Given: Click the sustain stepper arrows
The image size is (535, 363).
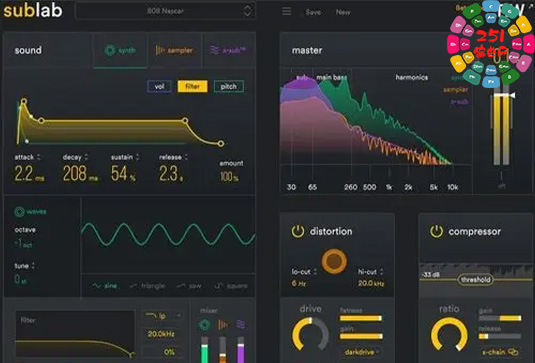Looking at the screenshot, I should point(138,157).
